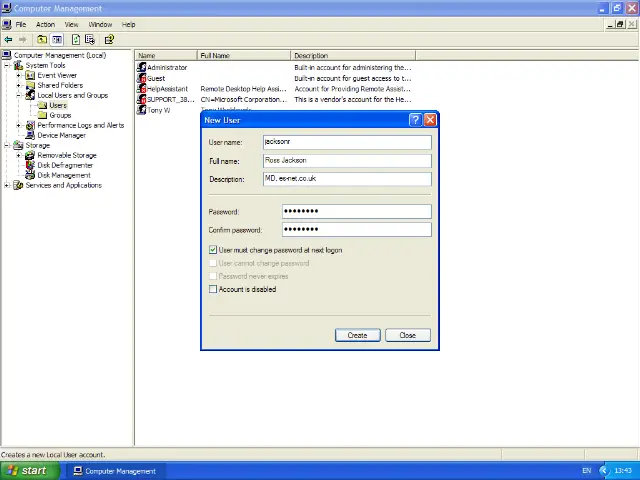Click the Shared Folders icon in tree
Screen dimensions: 640x480
[30, 85]
